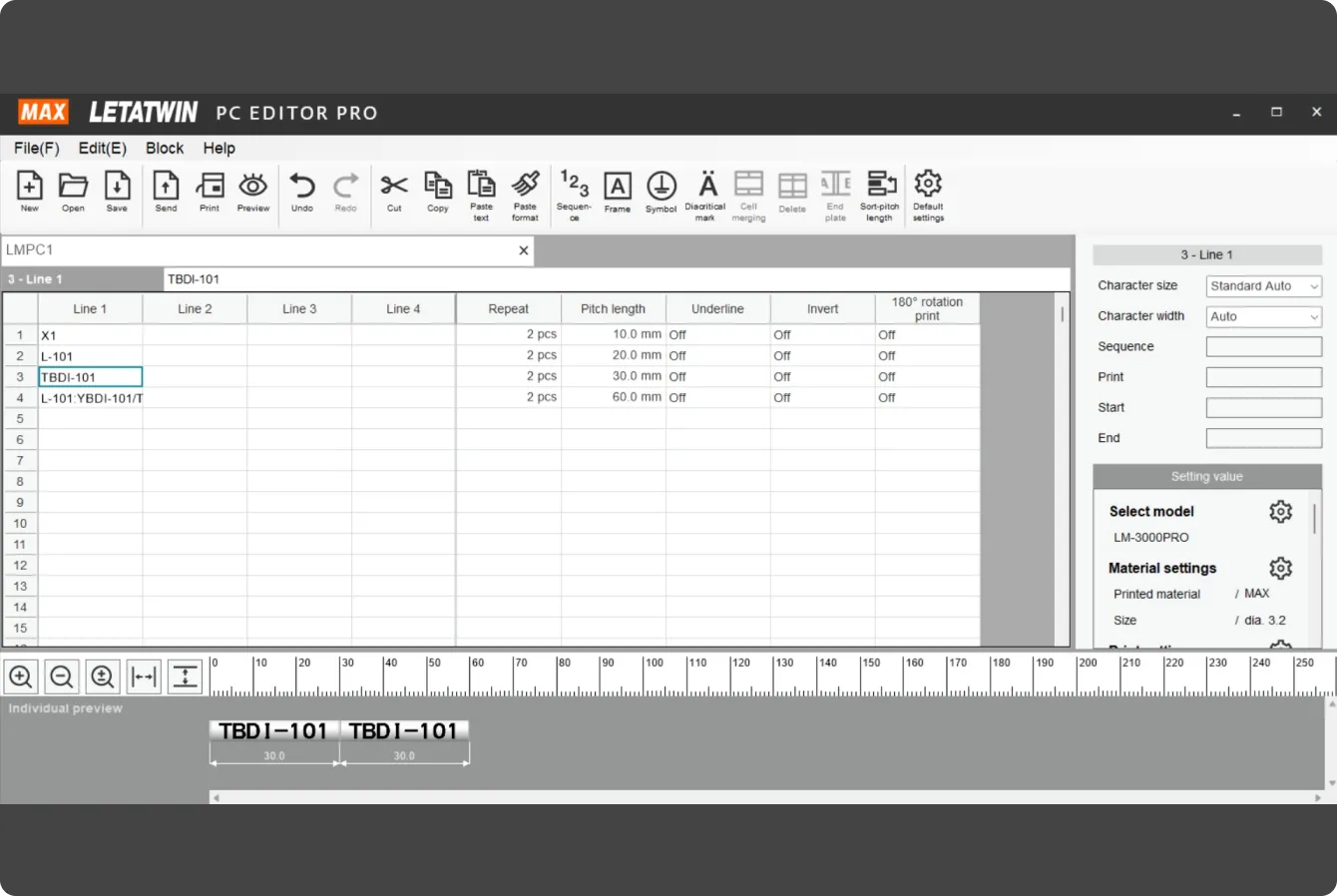Add a Diacritical mark
This screenshot has height=896, width=1337.
click(x=705, y=195)
